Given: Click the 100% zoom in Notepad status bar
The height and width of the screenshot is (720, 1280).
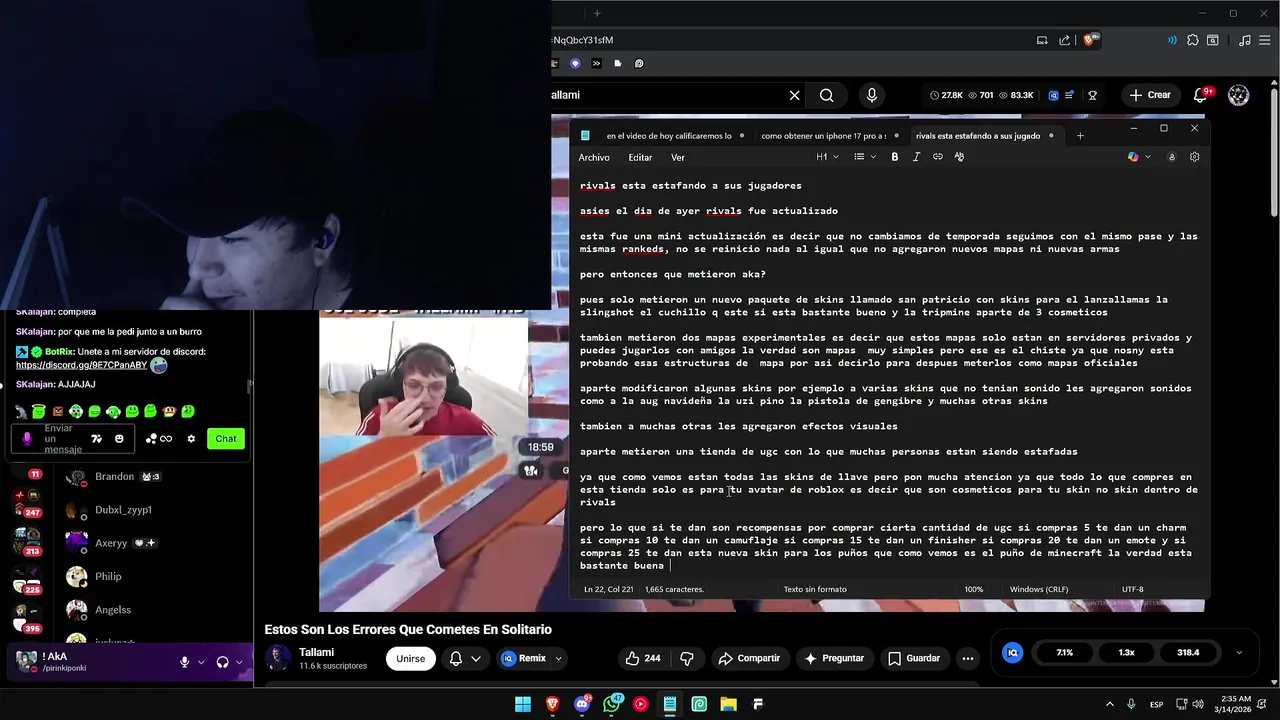Looking at the screenshot, I should coord(973,589).
